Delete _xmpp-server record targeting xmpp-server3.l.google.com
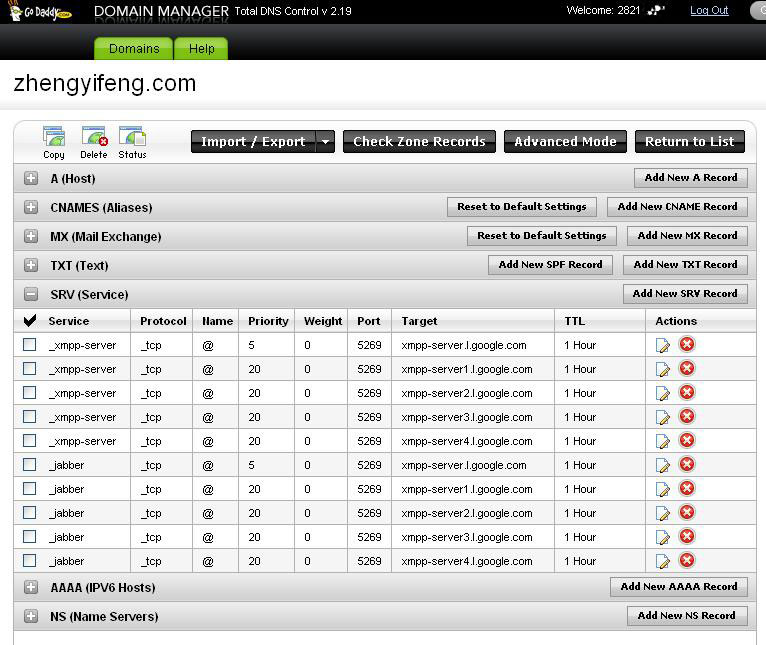The width and height of the screenshot is (766, 645). click(687, 416)
